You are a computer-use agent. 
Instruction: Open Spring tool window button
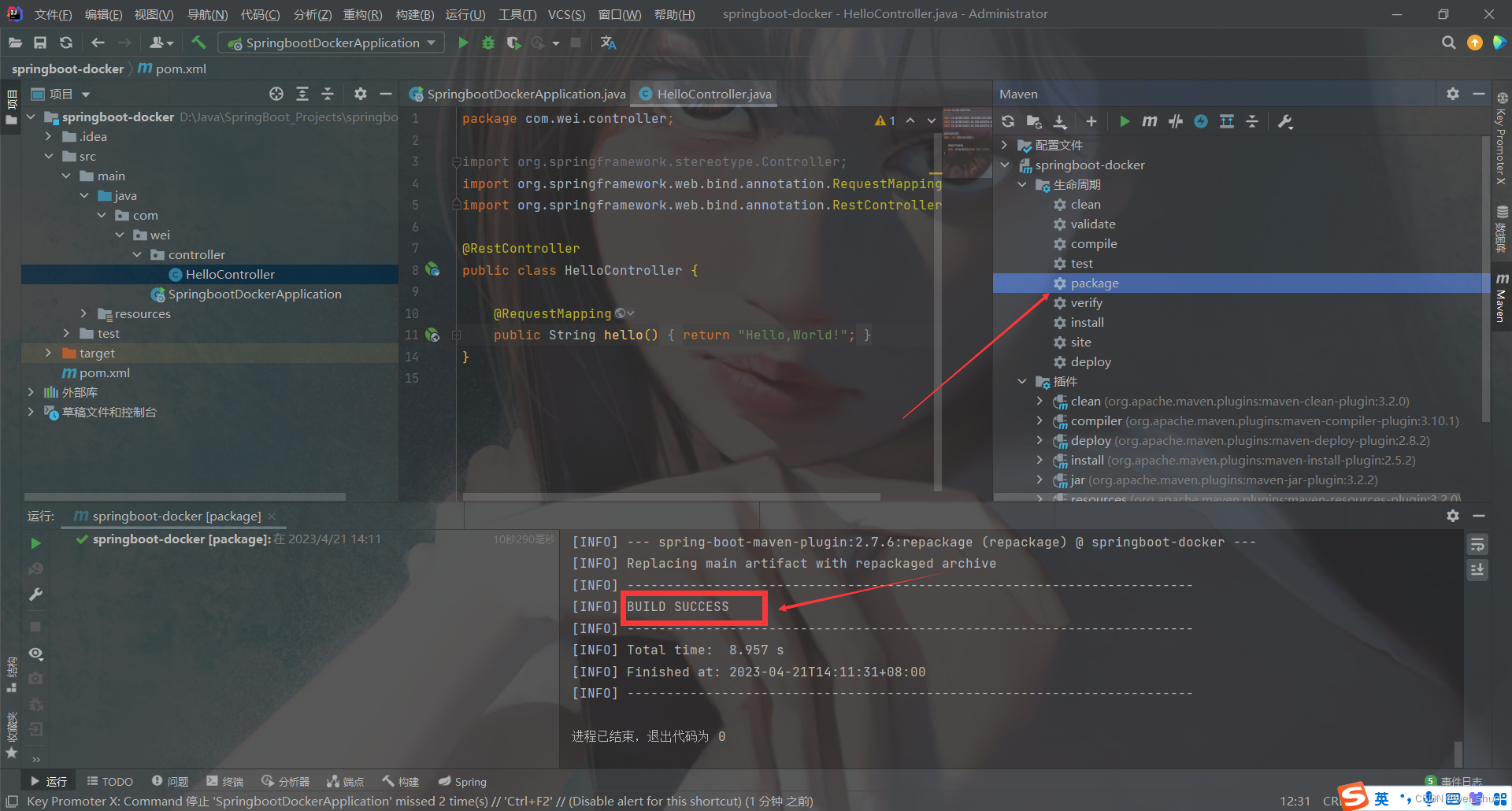point(462,781)
